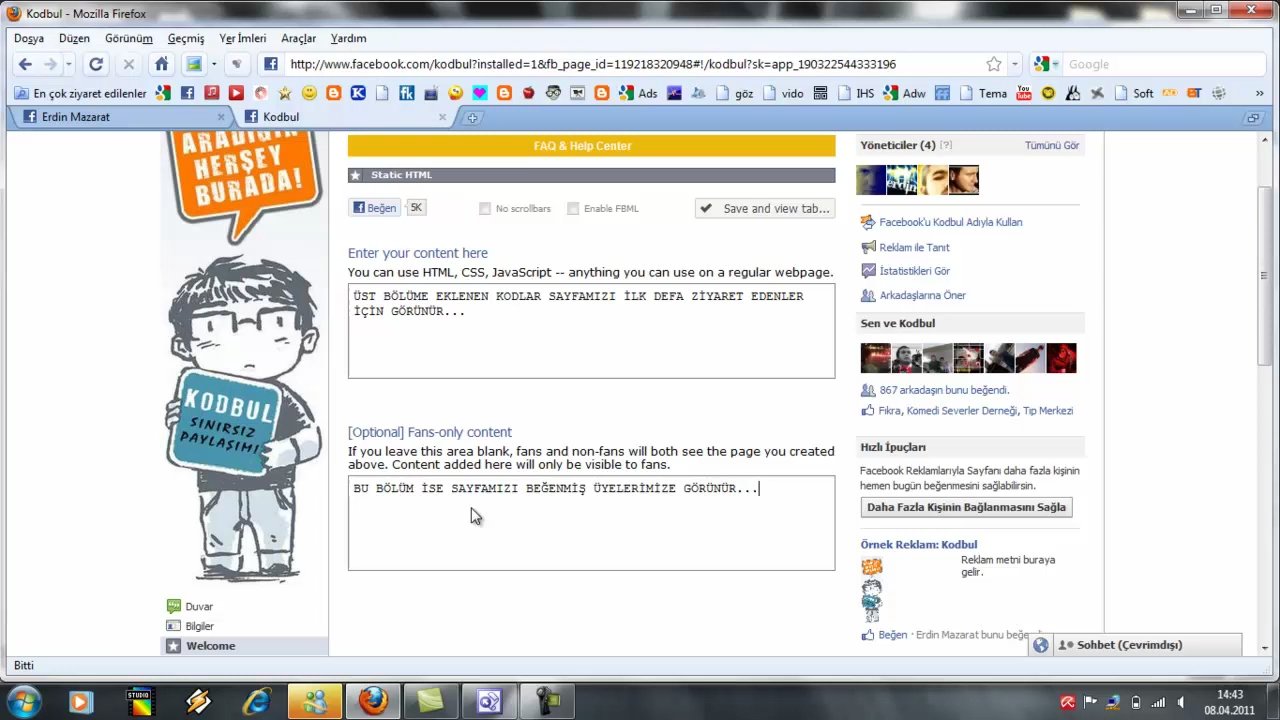Open the YouTube logo bookmark near Tema
The width and height of the screenshot is (1280, 720).
click(x=1023, y=93)
